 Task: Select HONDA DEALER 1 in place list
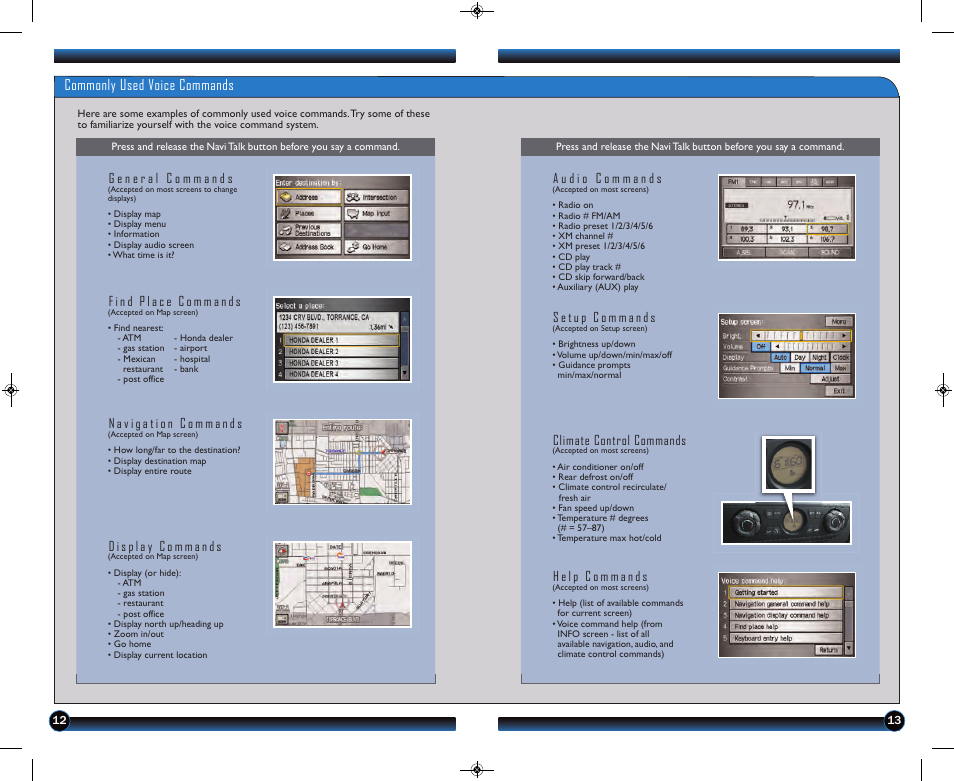pyautogui.click(x=343, y=340)
